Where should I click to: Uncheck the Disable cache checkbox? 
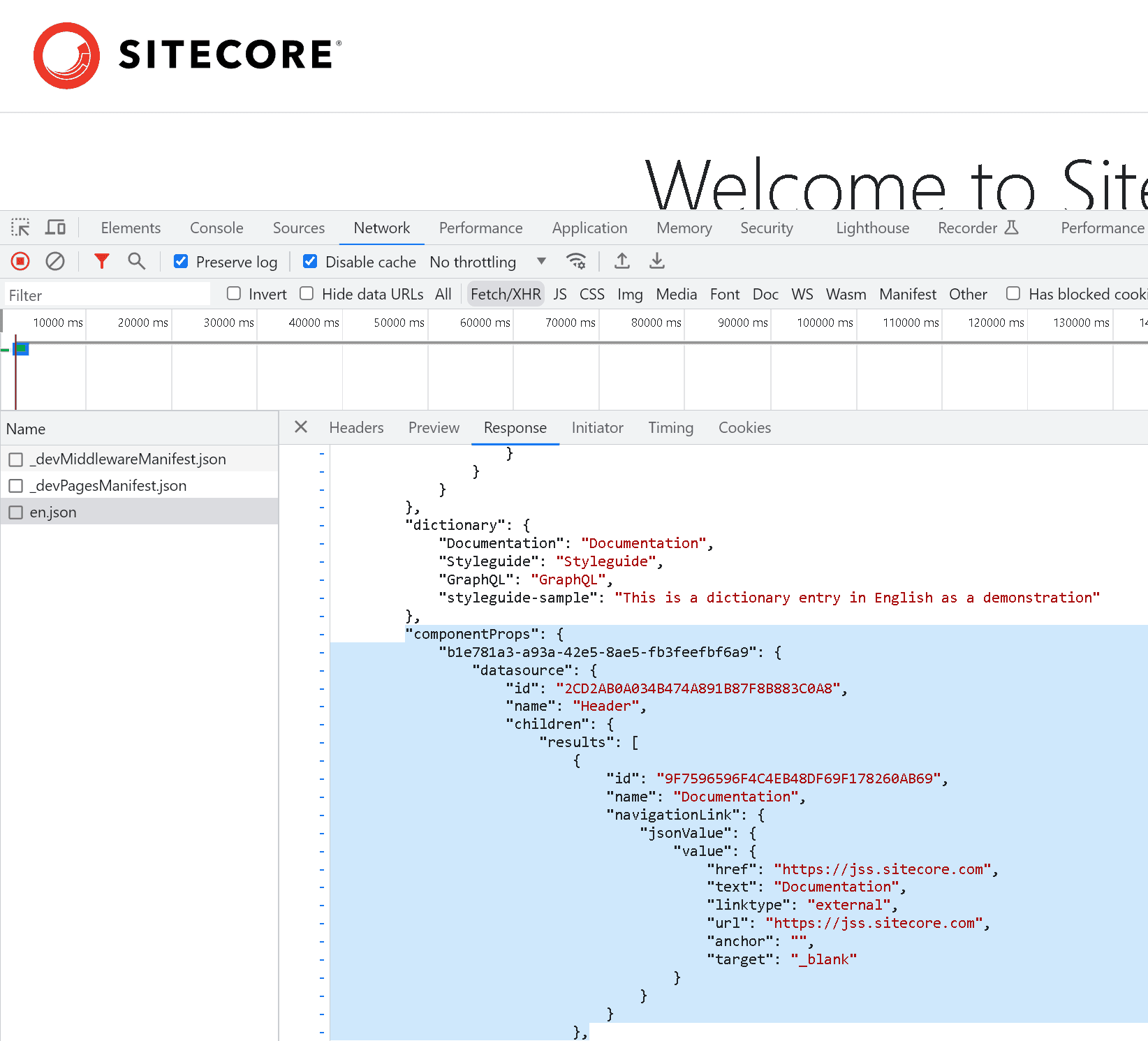pyautogui.click(x=310, y=262)
